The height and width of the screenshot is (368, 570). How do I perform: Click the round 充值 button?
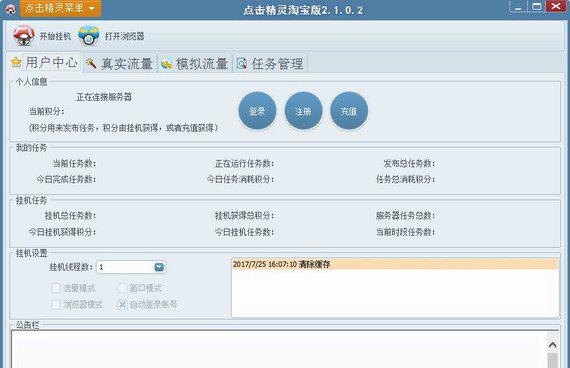click(x=349, y=111)
